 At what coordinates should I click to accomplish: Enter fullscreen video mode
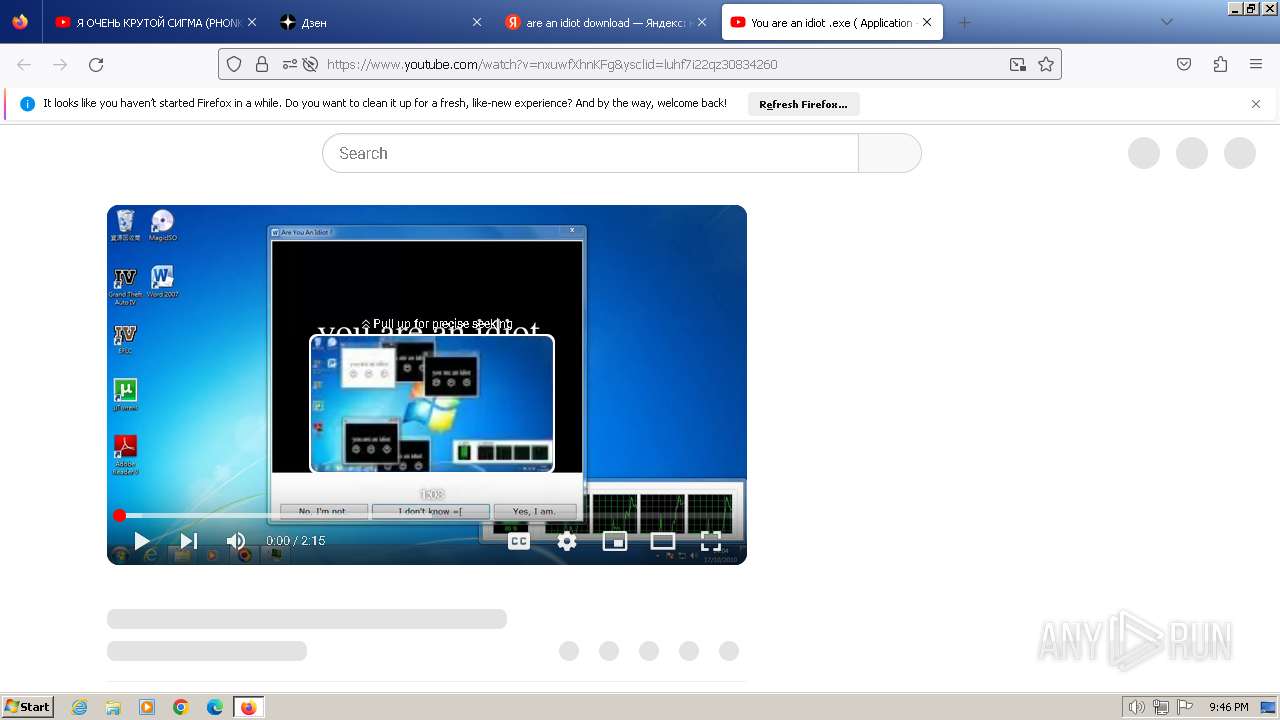[711, 541]
